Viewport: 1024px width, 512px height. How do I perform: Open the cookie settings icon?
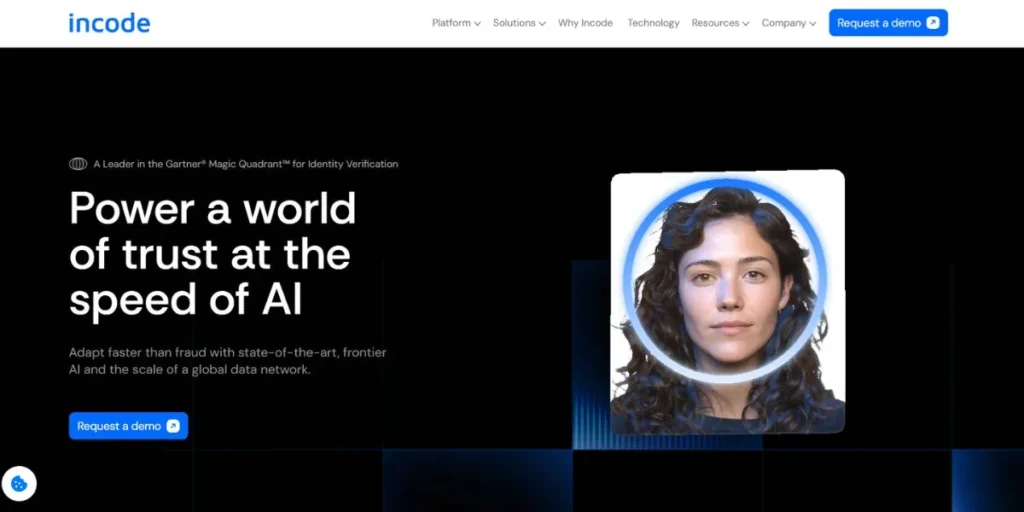pyautogui.click(x=19, y=484)
